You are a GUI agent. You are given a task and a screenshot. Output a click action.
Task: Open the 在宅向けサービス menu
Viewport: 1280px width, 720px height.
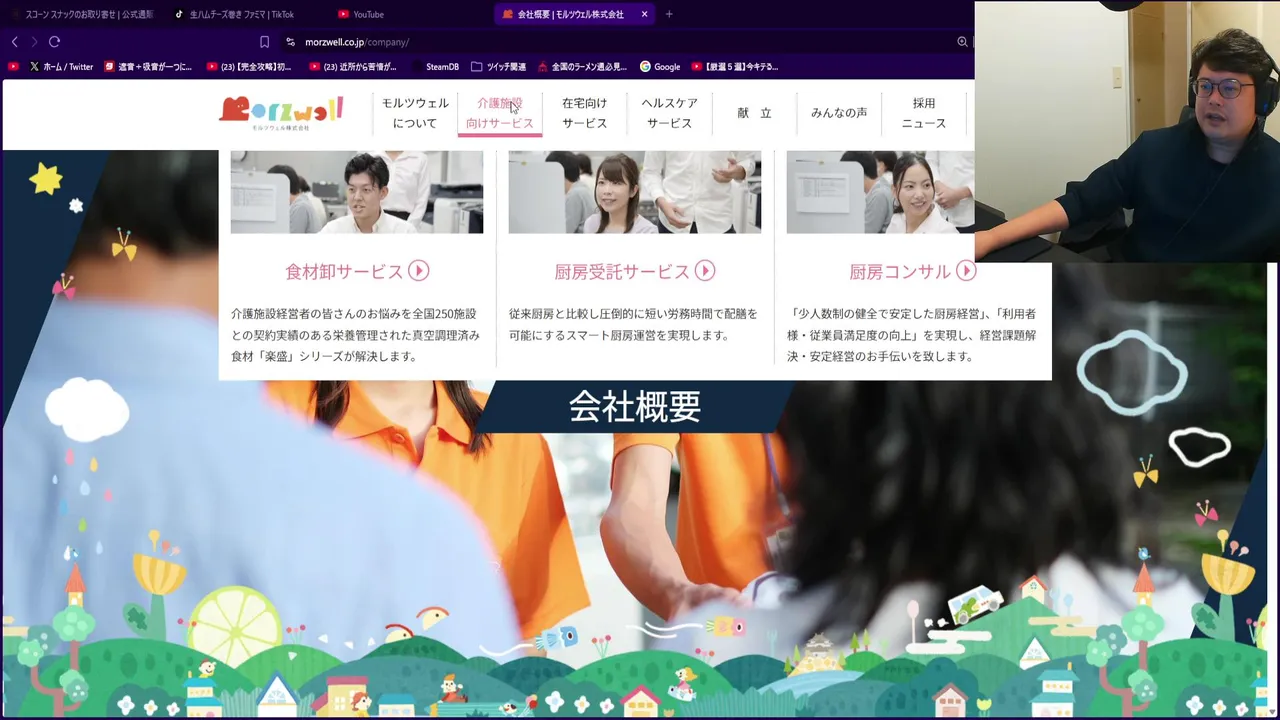585,113
